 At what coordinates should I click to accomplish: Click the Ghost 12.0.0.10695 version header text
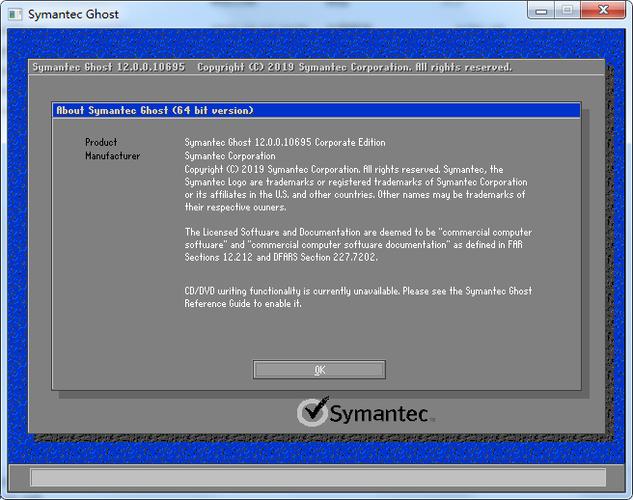tap(110, 67)
